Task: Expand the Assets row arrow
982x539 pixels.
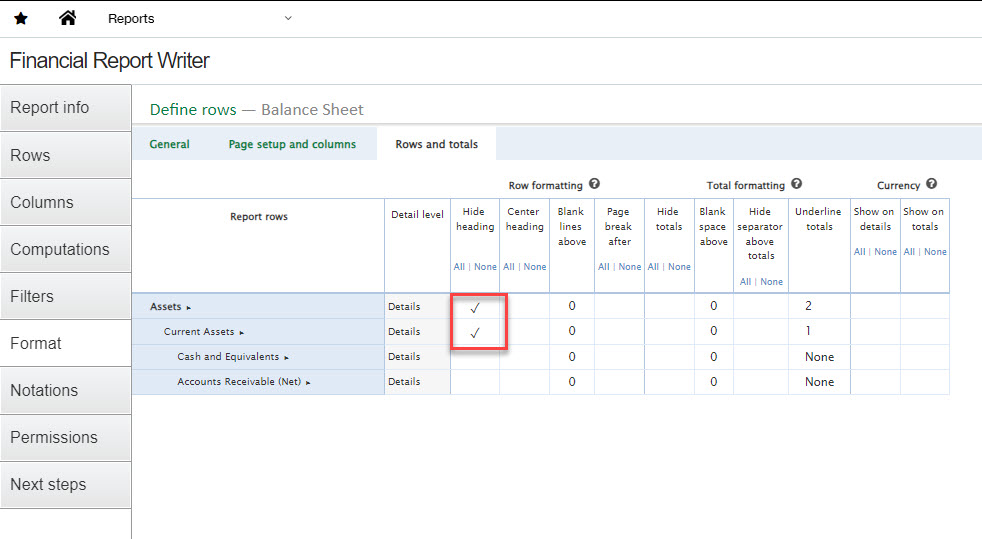Action: click(x=188, y=308)
